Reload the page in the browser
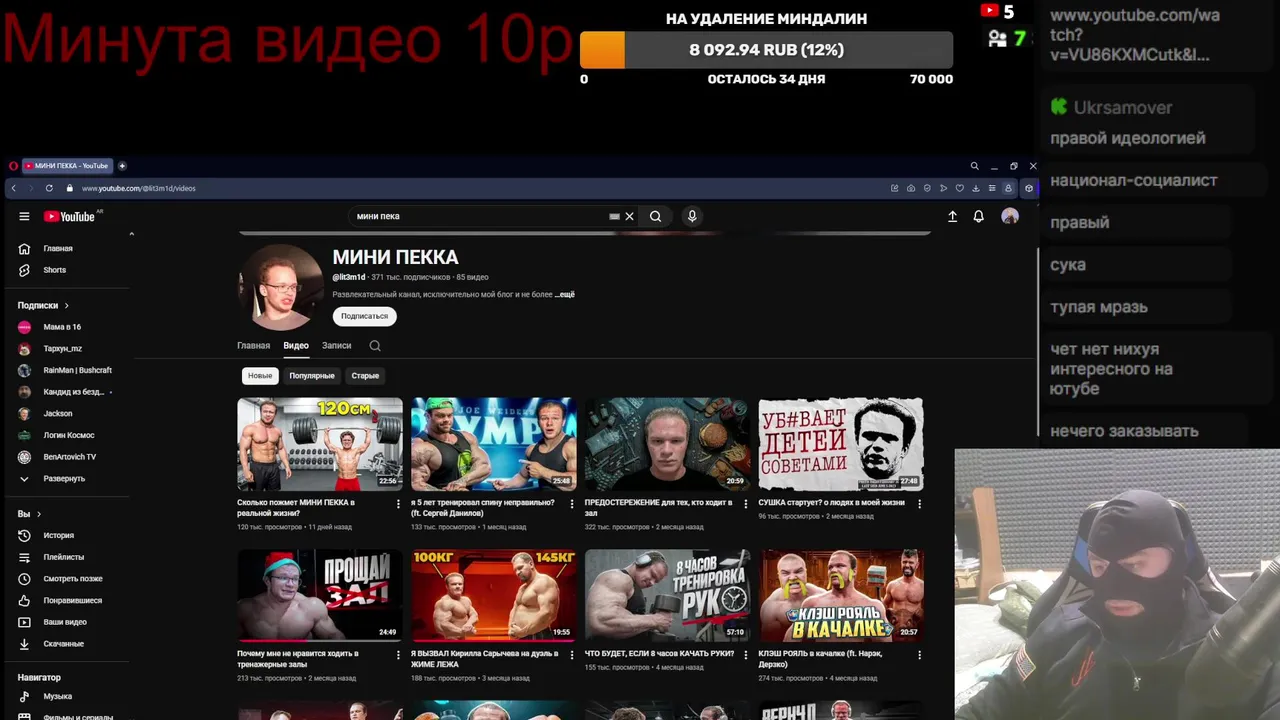 point(49,188)
